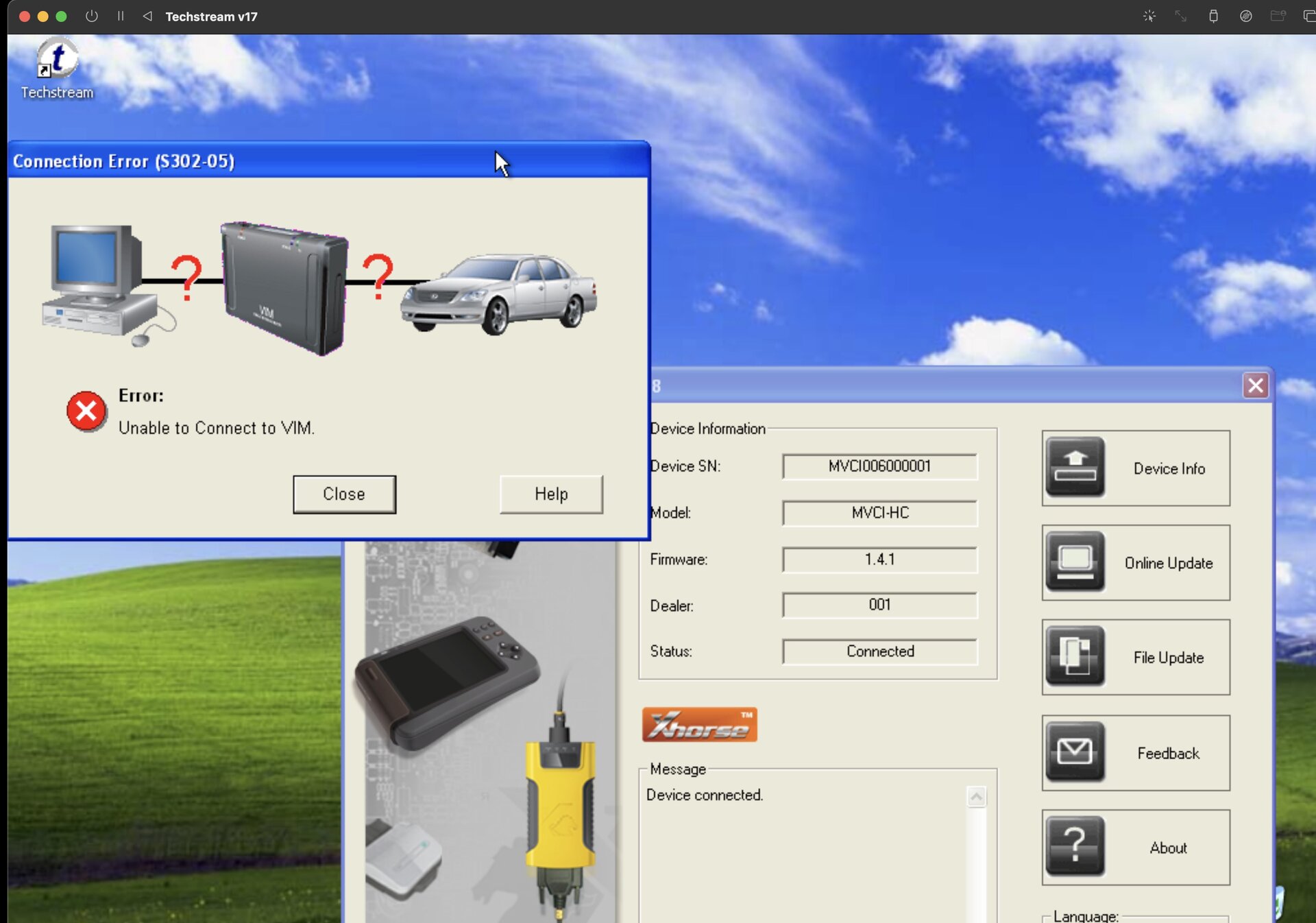Click the VM power icon in title bar
The height and width of the screenshot is (923, 1316).
click(x=91, y=16)
